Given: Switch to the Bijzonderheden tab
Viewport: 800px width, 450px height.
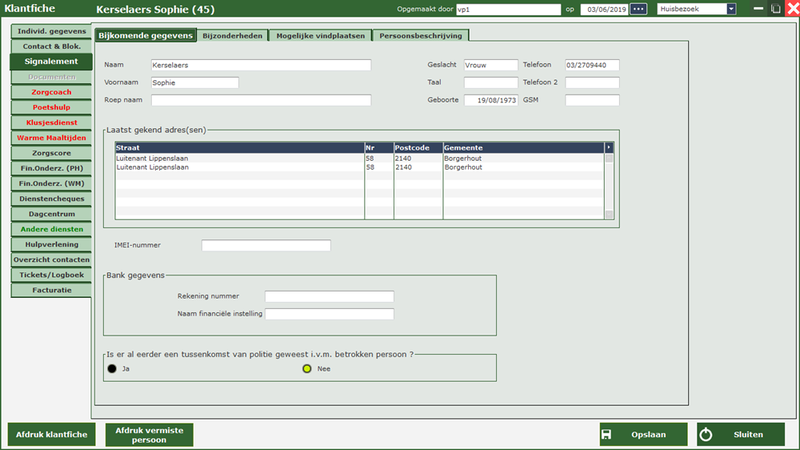Looking at the screenshot, I should [x=233, y=35].
